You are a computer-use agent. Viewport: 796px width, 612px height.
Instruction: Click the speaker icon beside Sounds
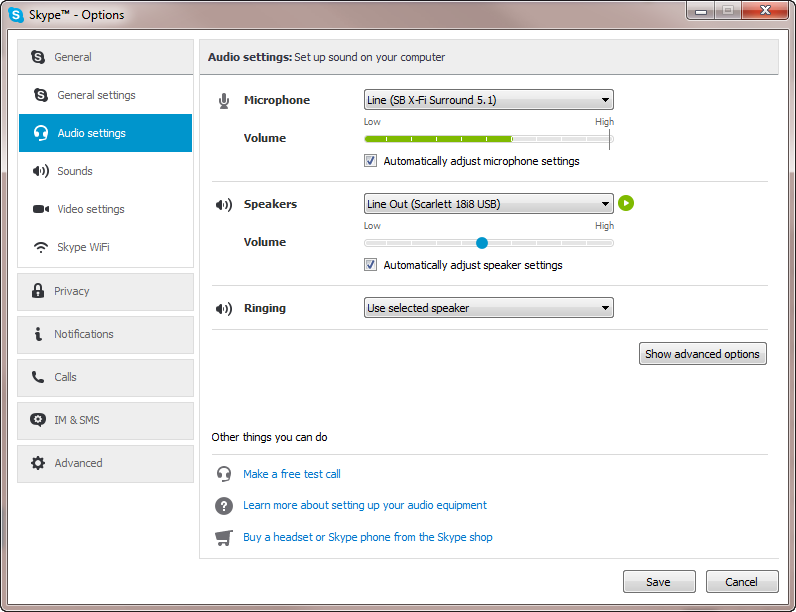click(41, 171)
